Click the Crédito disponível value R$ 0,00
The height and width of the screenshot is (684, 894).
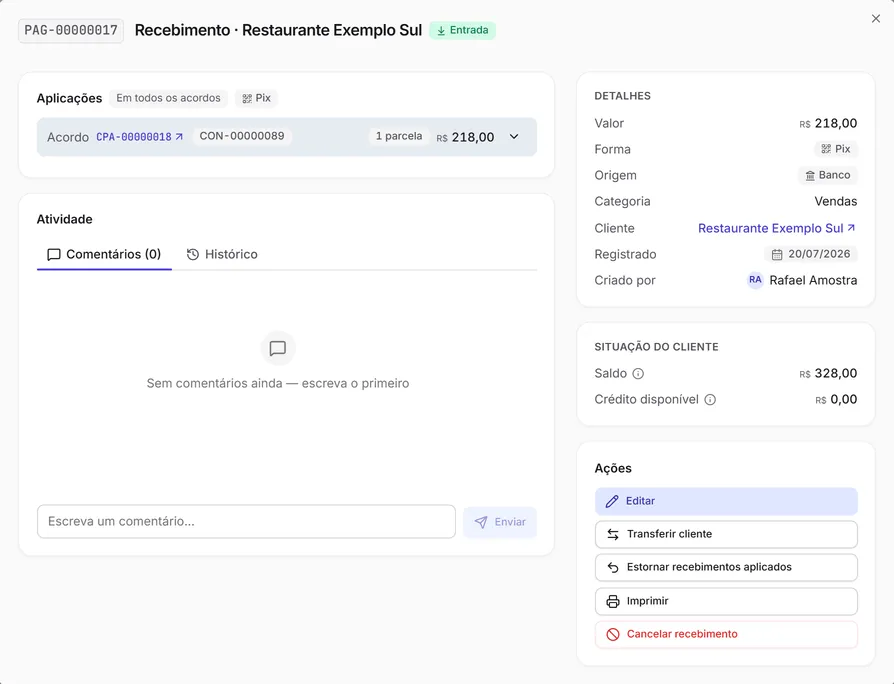(x=836, y=400)
